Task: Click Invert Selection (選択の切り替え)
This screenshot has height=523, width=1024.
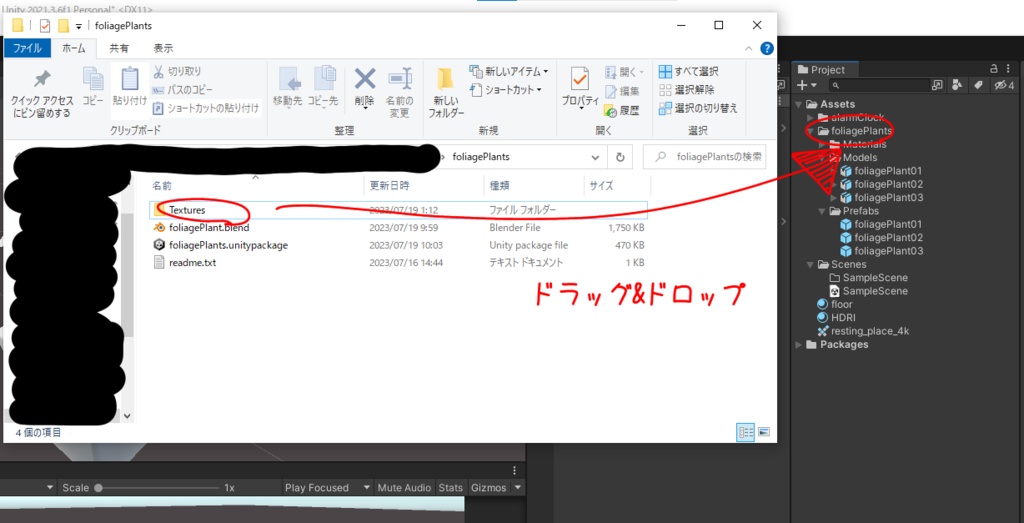Action: 698,108
